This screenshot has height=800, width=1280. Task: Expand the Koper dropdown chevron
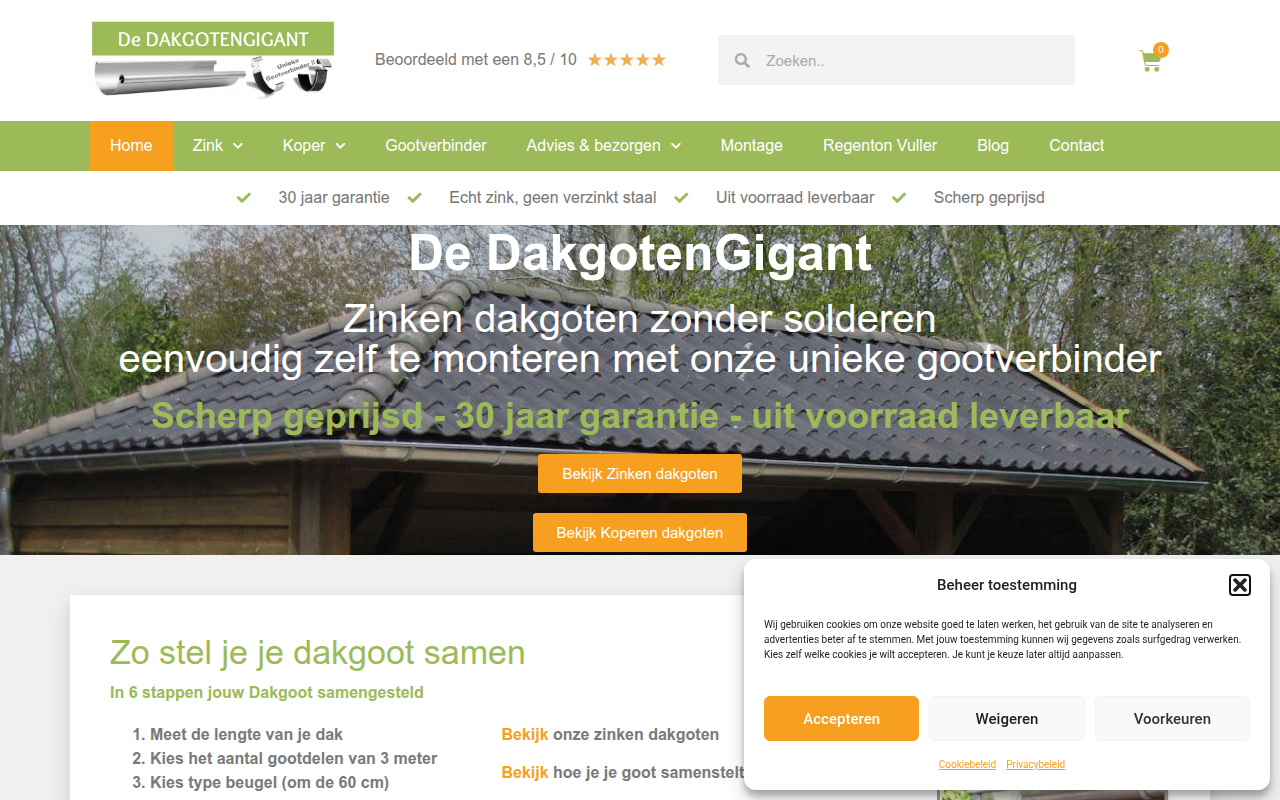340,146
